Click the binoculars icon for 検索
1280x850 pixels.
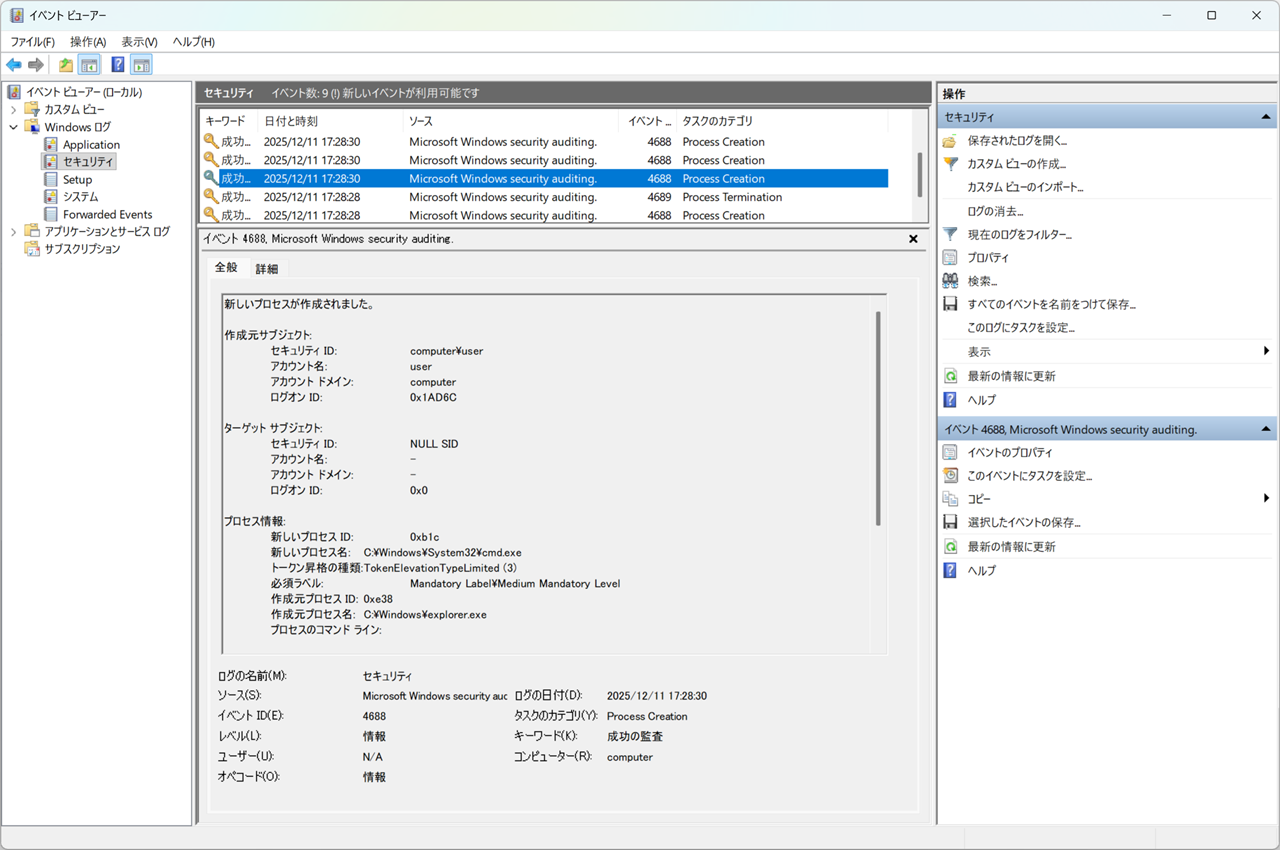(x=950, y=281)
